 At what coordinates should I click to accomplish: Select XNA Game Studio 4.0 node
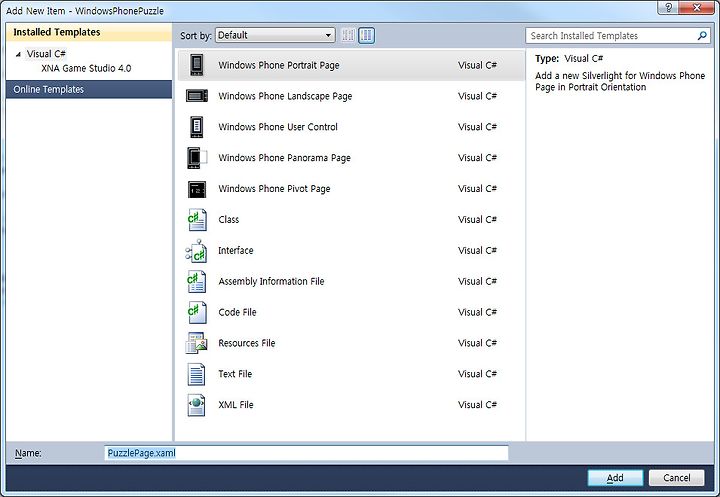[86, 68]
